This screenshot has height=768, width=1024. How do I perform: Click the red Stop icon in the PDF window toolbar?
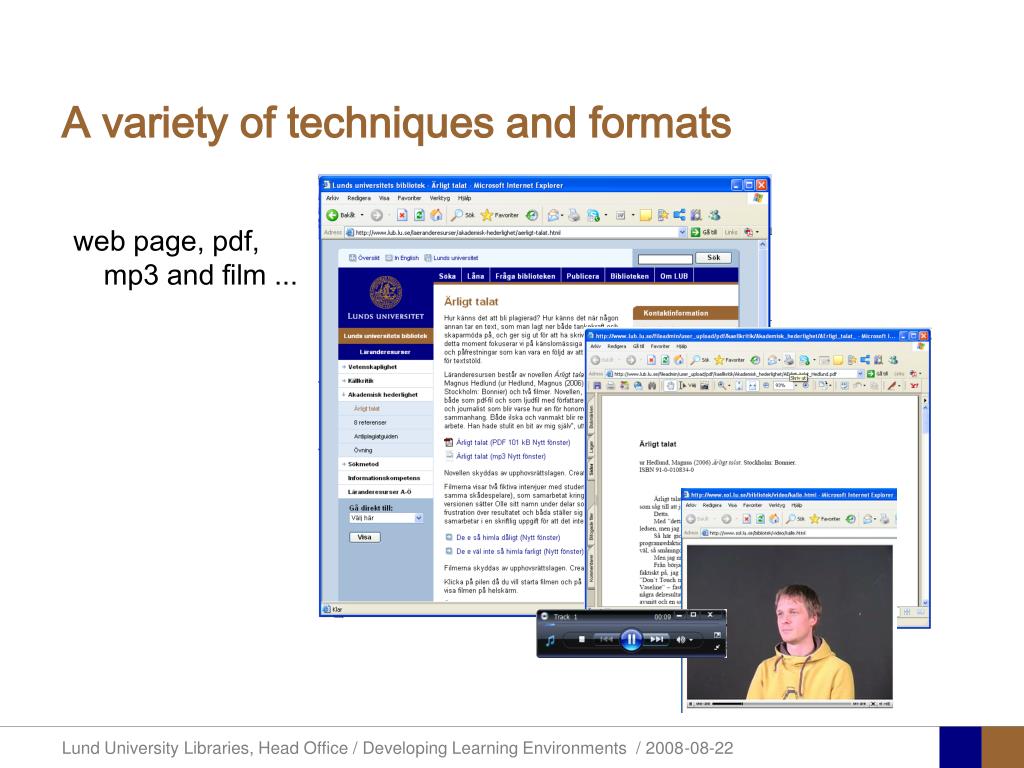click(x=651, y=360)
